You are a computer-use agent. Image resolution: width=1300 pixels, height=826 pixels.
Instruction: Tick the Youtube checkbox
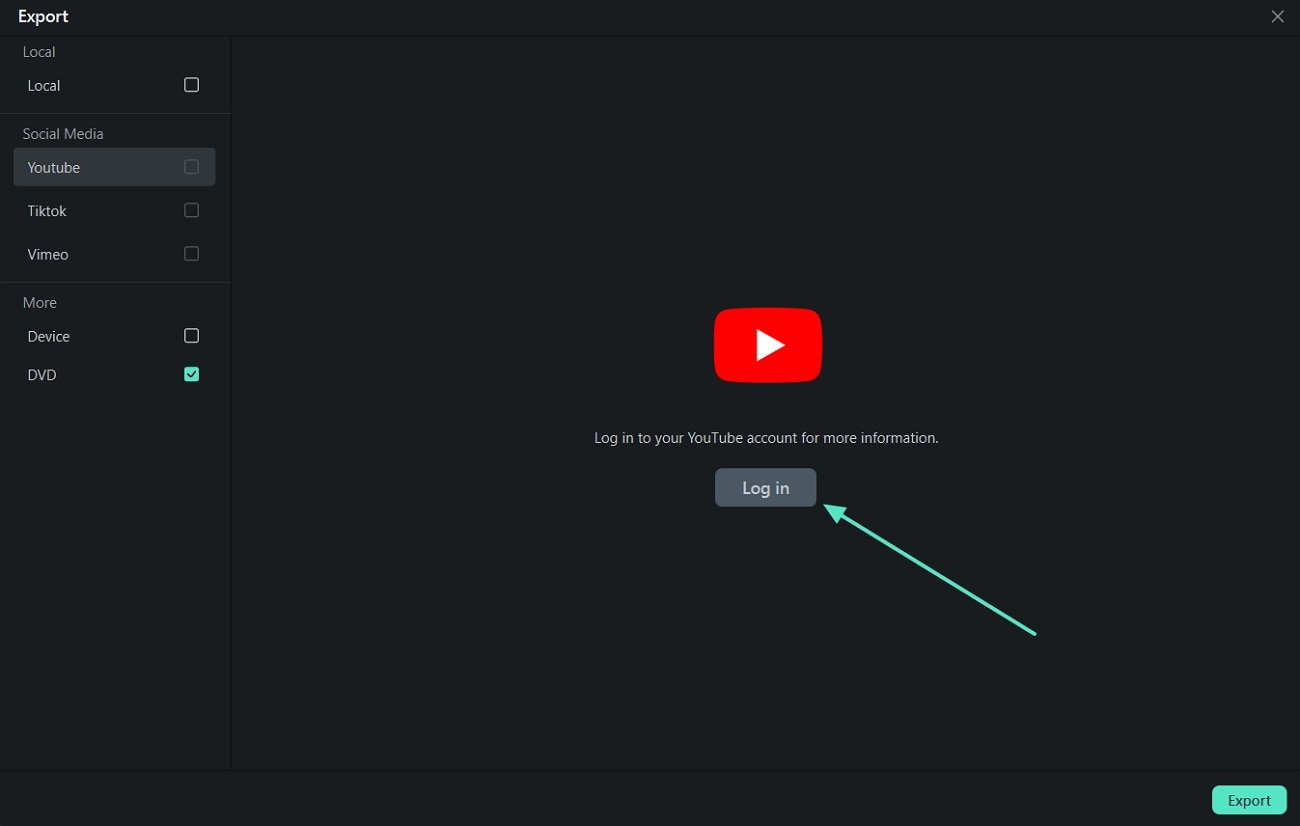click(x=191, y=167)
